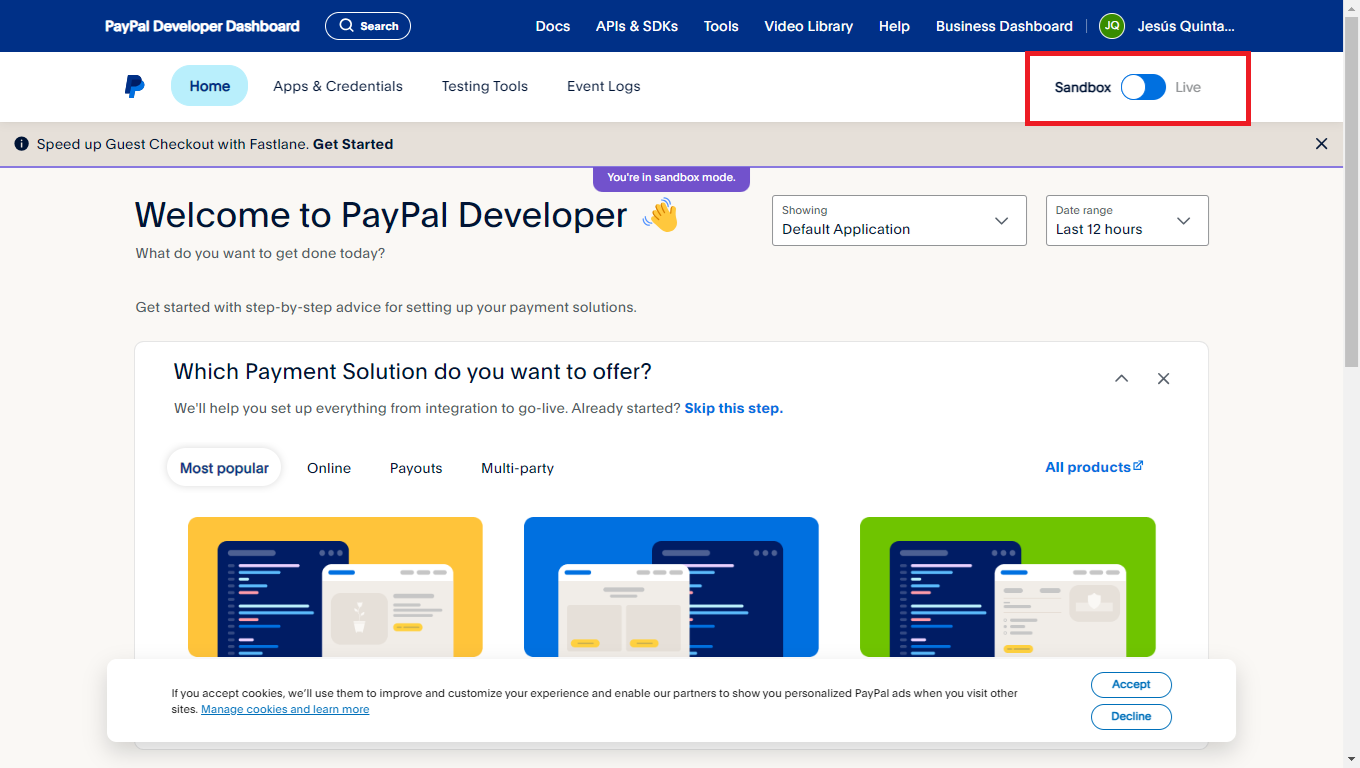The image size is (1360, 768).
Task: Click the 'Welcome to PayPal Developer' heading
Action: click(381, 215)
